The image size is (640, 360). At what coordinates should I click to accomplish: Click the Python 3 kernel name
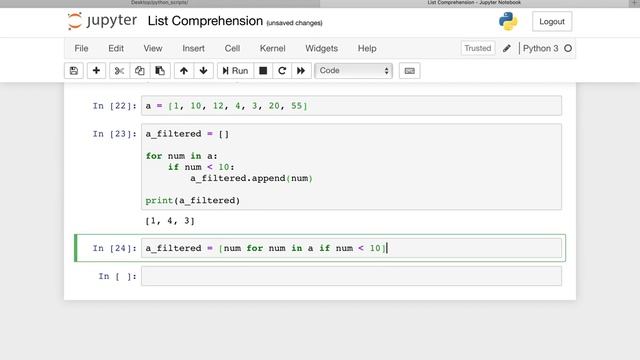[540, 48]
